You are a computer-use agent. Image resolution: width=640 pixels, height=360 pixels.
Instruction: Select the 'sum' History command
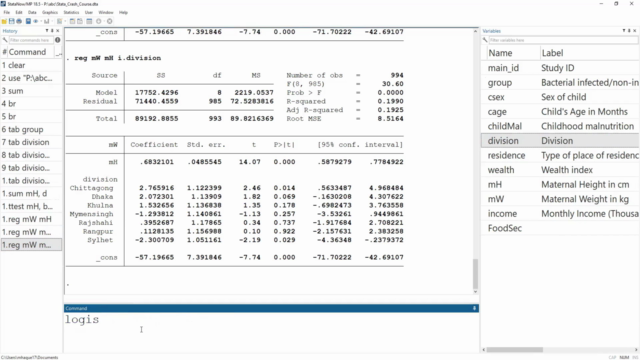point(31,91)
